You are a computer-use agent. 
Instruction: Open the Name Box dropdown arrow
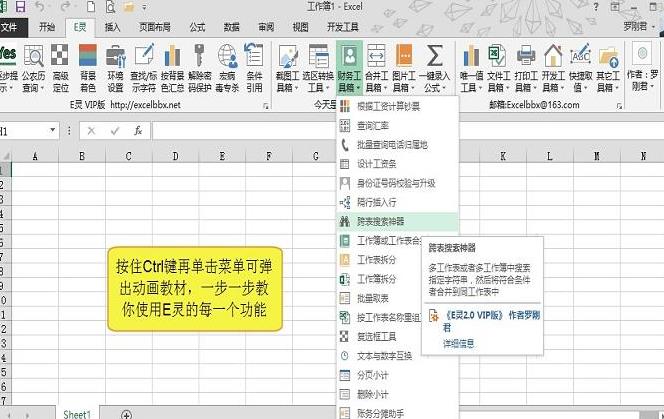tap(53, 130)
